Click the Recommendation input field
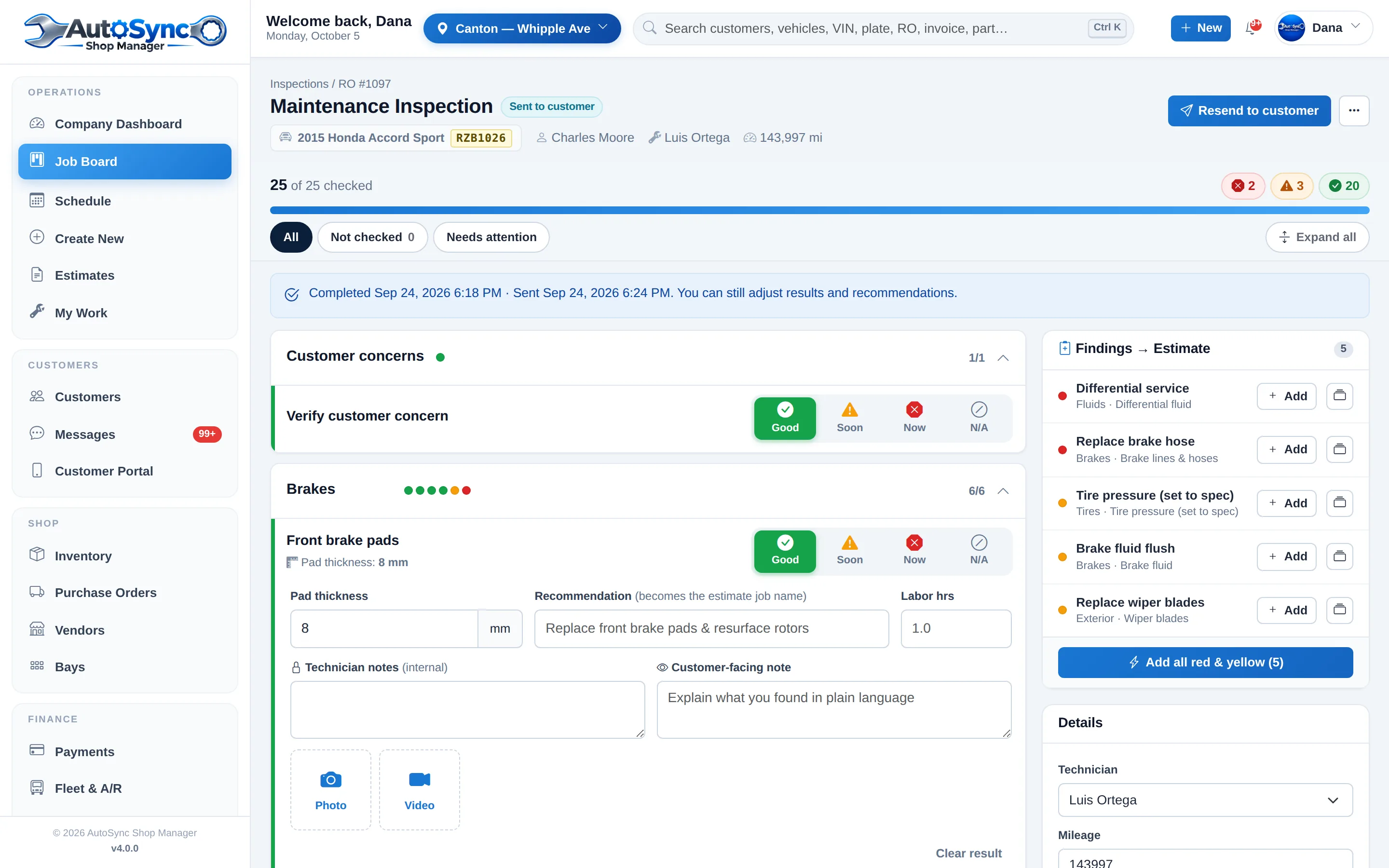The image size is (1389, 868). tap(712, 628)
